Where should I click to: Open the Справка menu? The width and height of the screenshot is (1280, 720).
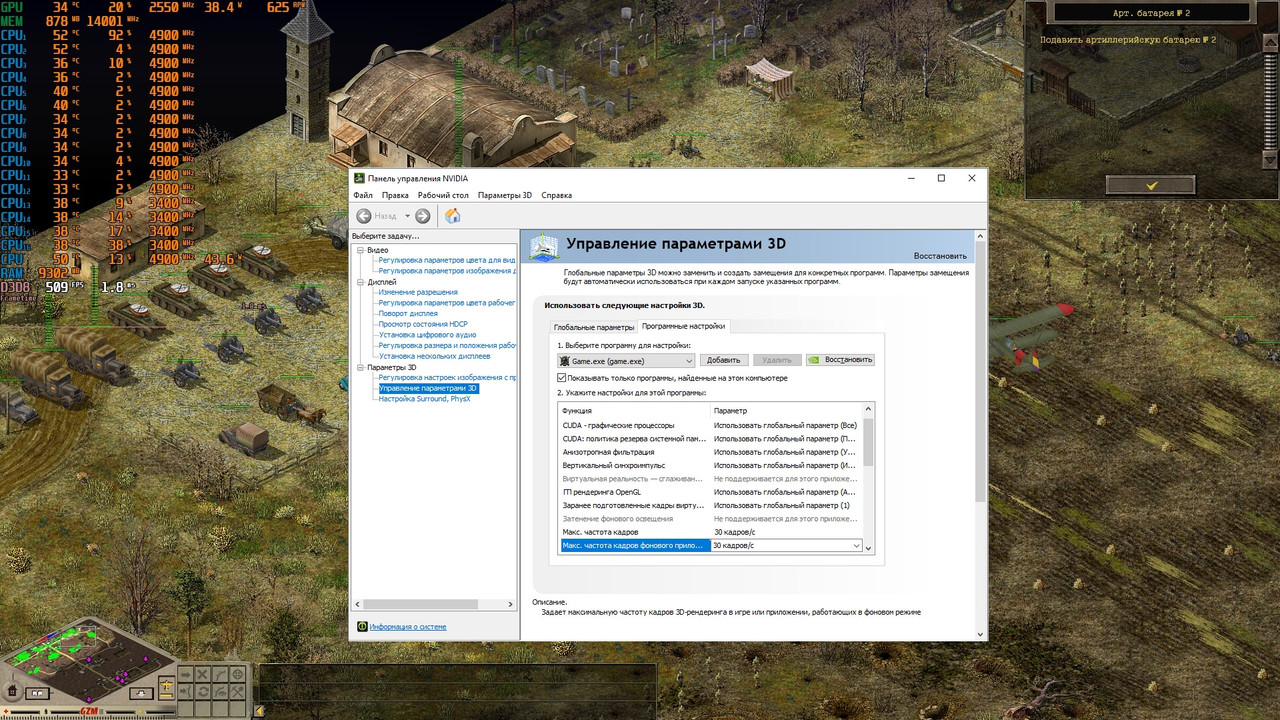556,195
